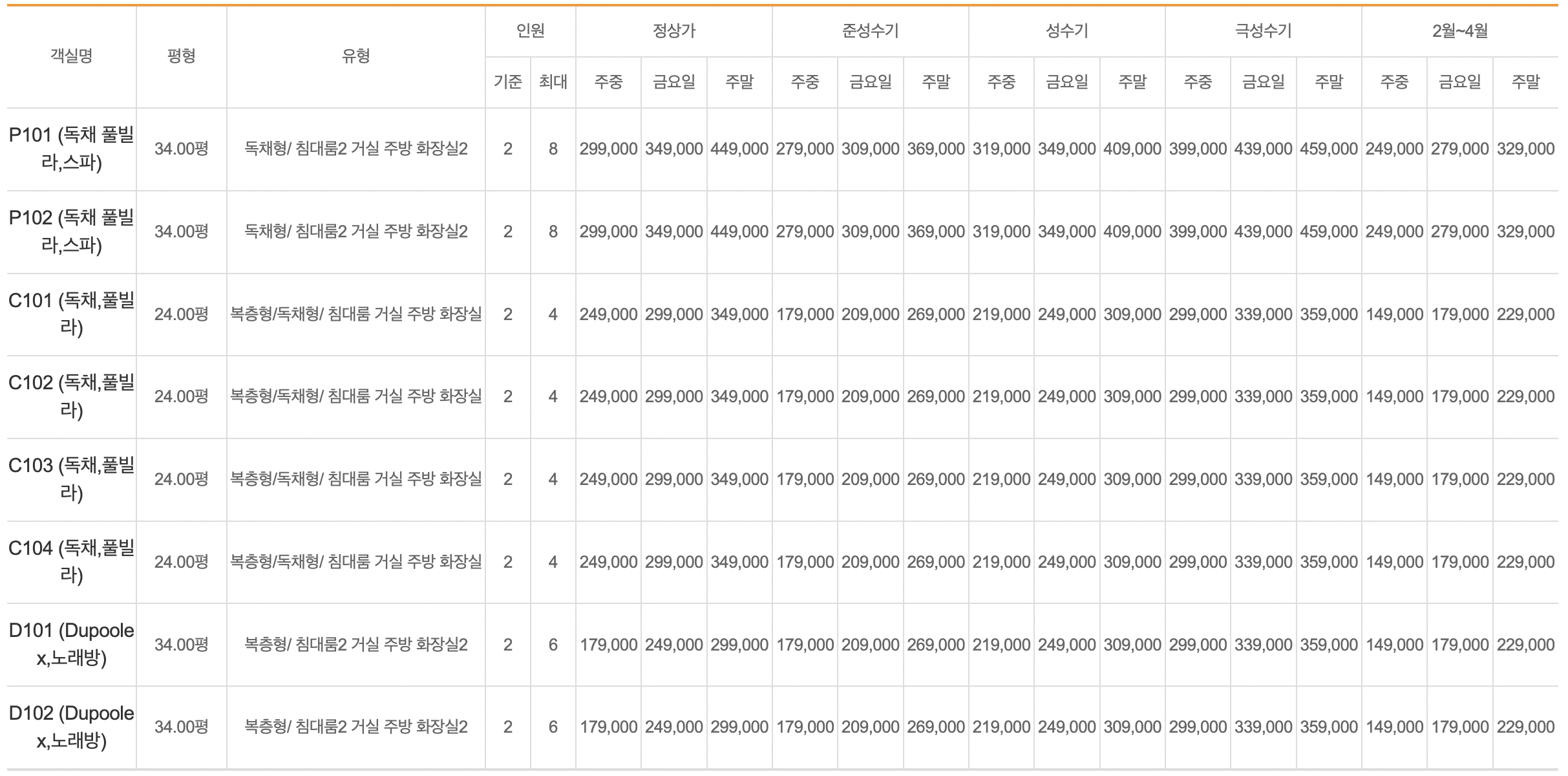Click 34.00평 in the D102 row

point(181,727)
